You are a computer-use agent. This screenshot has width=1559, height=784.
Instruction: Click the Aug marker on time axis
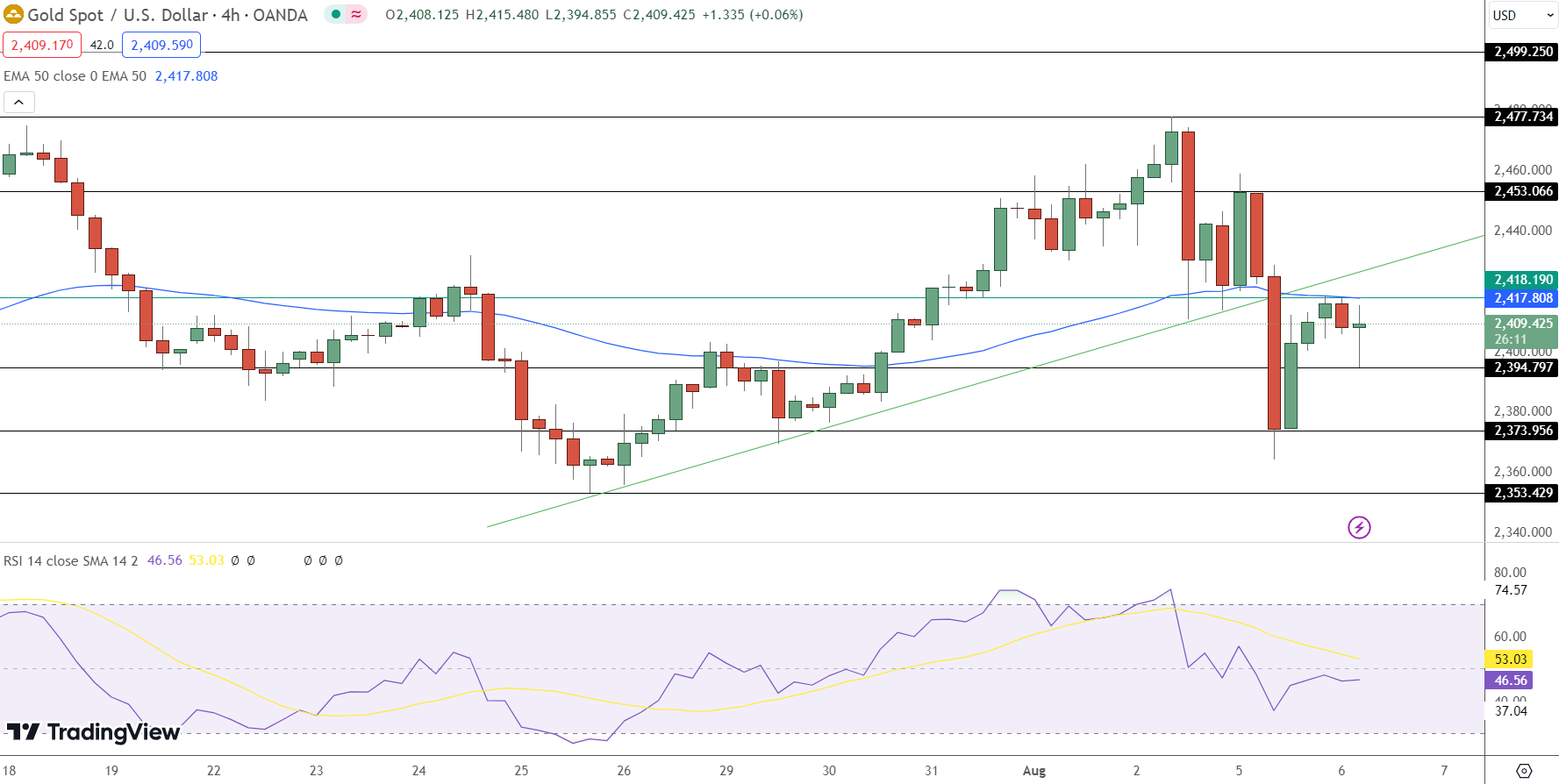pyautogui.click(x=1033, y=771)
